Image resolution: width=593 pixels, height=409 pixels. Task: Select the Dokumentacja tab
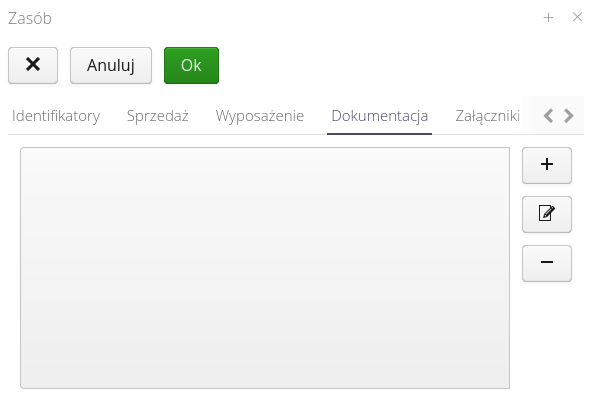[x=379, y=116]
